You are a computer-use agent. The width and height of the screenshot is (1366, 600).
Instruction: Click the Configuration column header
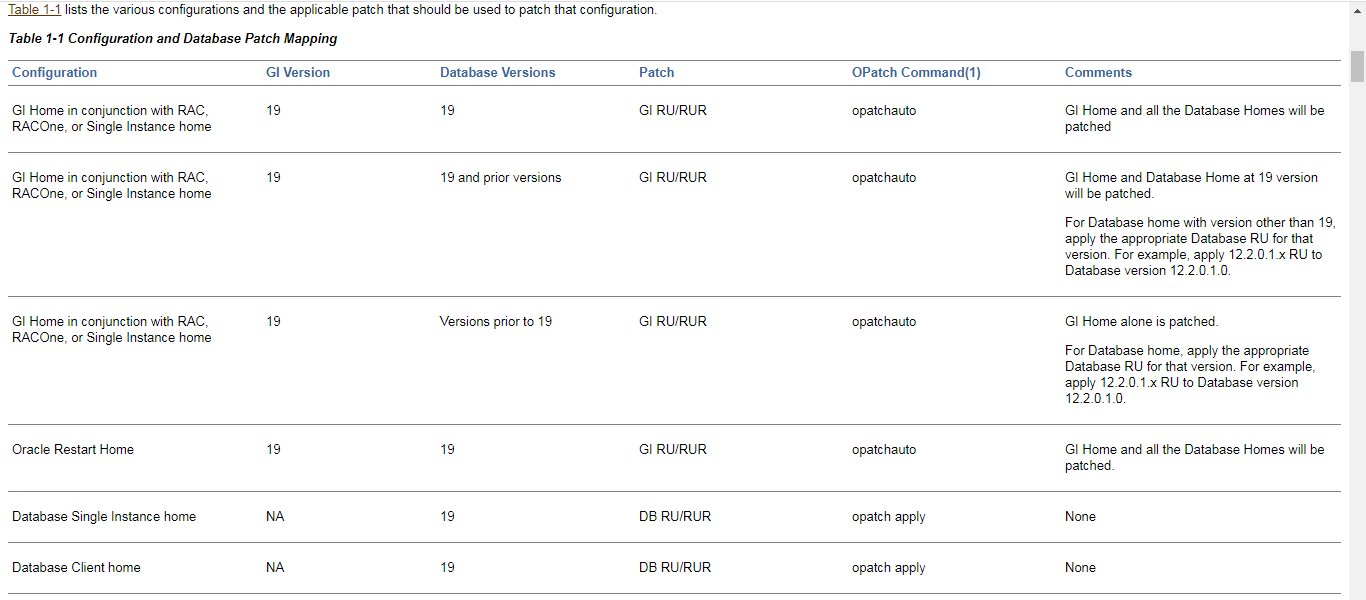coord(54,72)
